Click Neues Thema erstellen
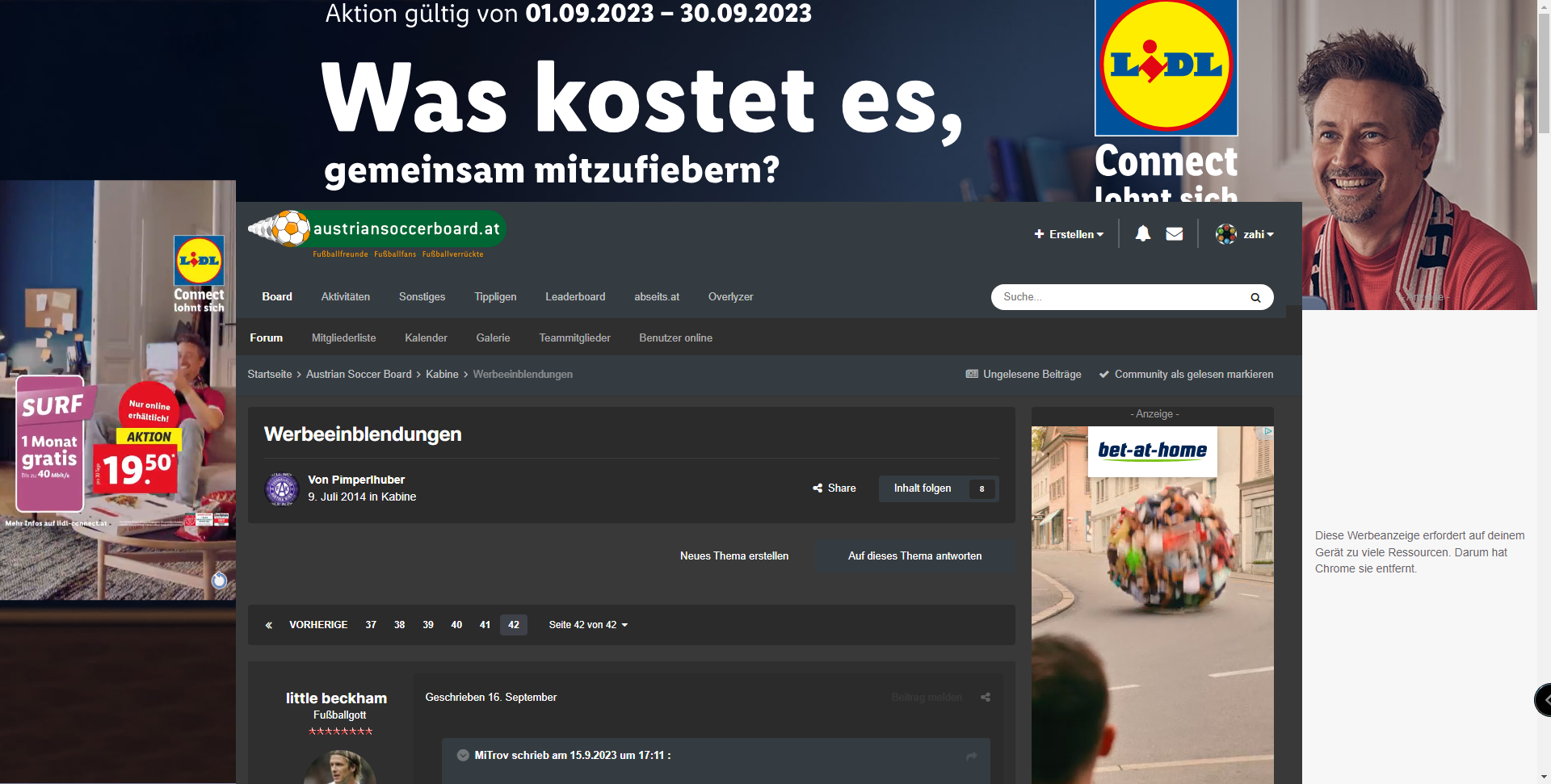This screenshot has width=1551, height=784. click(x=734, y=556)
